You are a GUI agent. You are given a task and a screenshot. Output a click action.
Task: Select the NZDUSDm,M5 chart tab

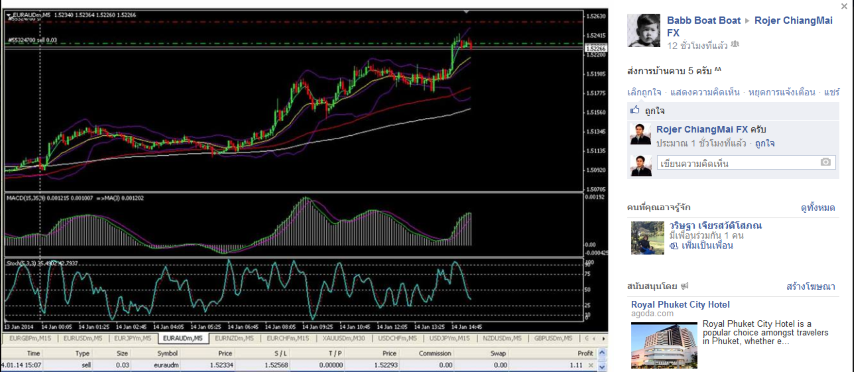pos(503,338)
